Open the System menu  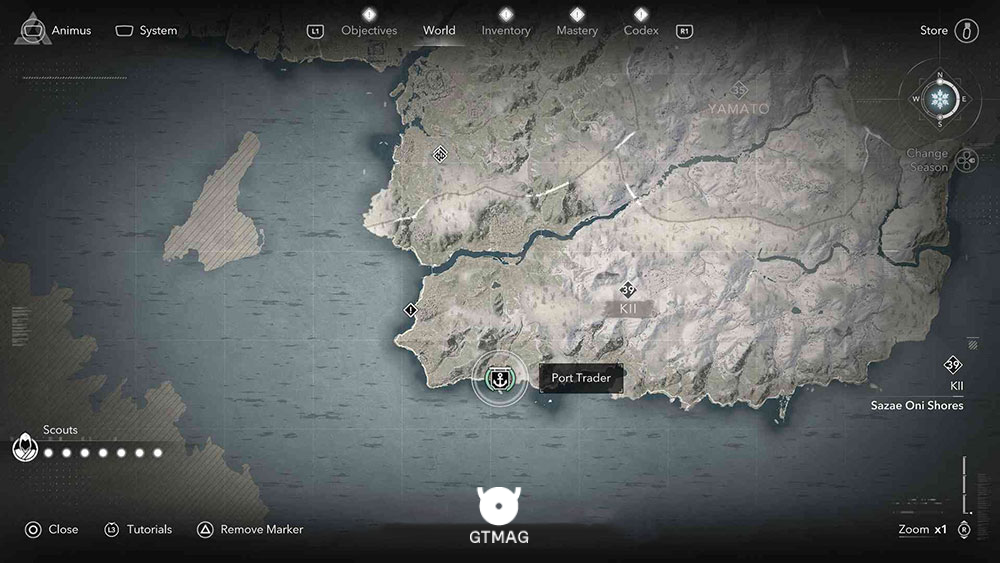[x=146, y=31]
